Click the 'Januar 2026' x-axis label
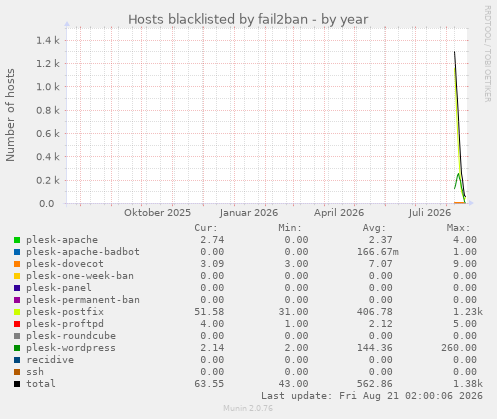The width and height of the screenshot is (497, 419). pos(249,213)
